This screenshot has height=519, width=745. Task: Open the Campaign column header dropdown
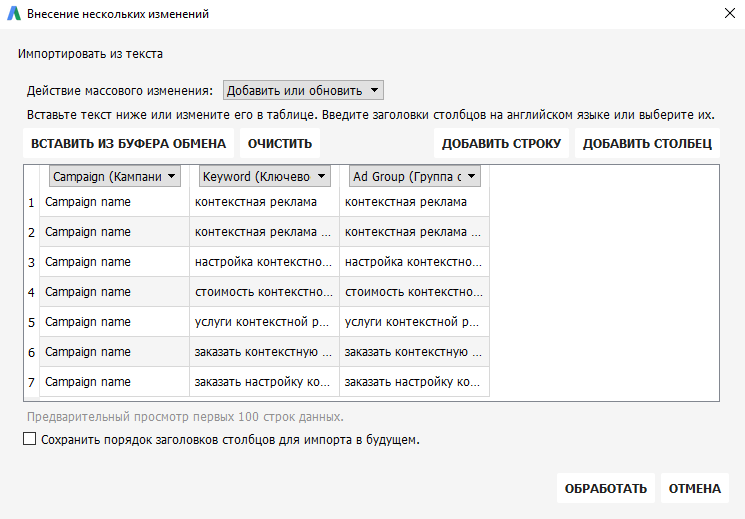pos(115,176)
